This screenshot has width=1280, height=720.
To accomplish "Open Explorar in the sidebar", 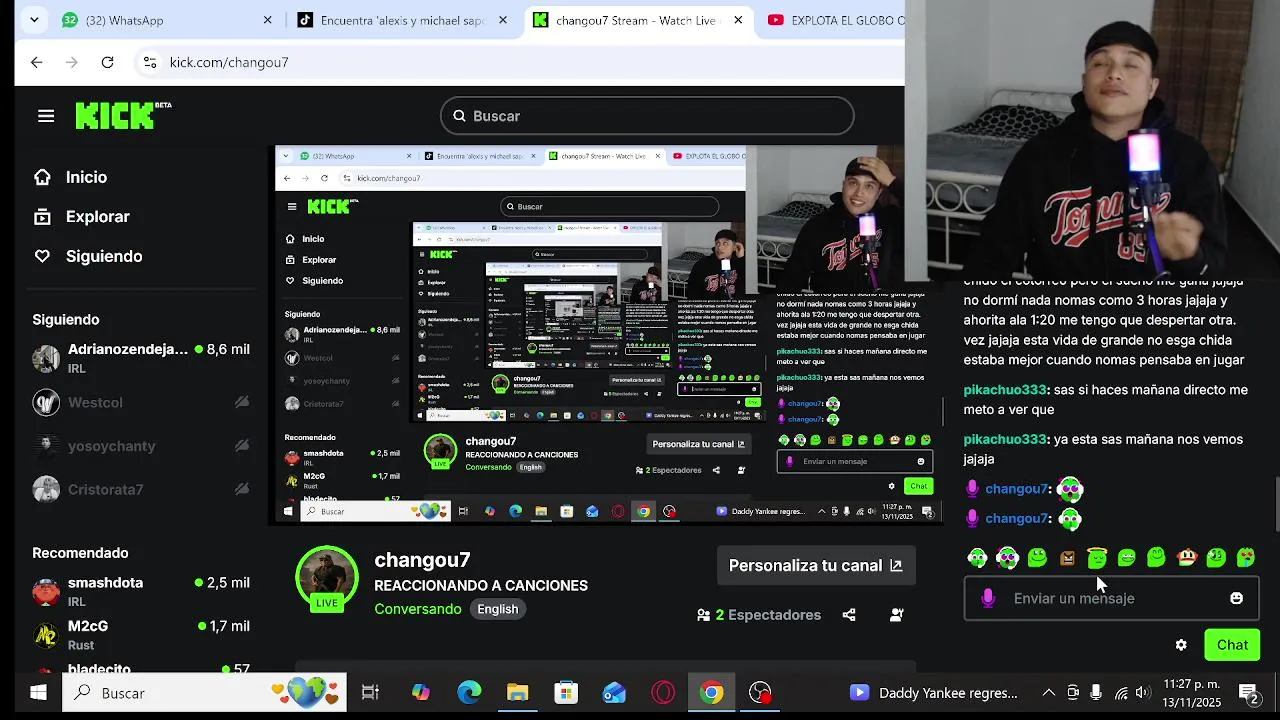I will tap(81, 216).
